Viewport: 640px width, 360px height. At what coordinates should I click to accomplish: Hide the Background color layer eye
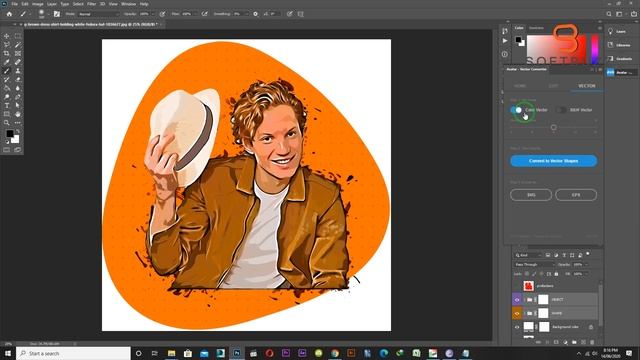(517, 327)
